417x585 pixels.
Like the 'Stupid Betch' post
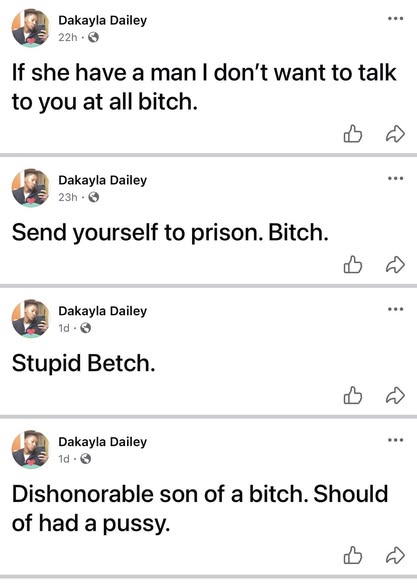pos(353,395)
